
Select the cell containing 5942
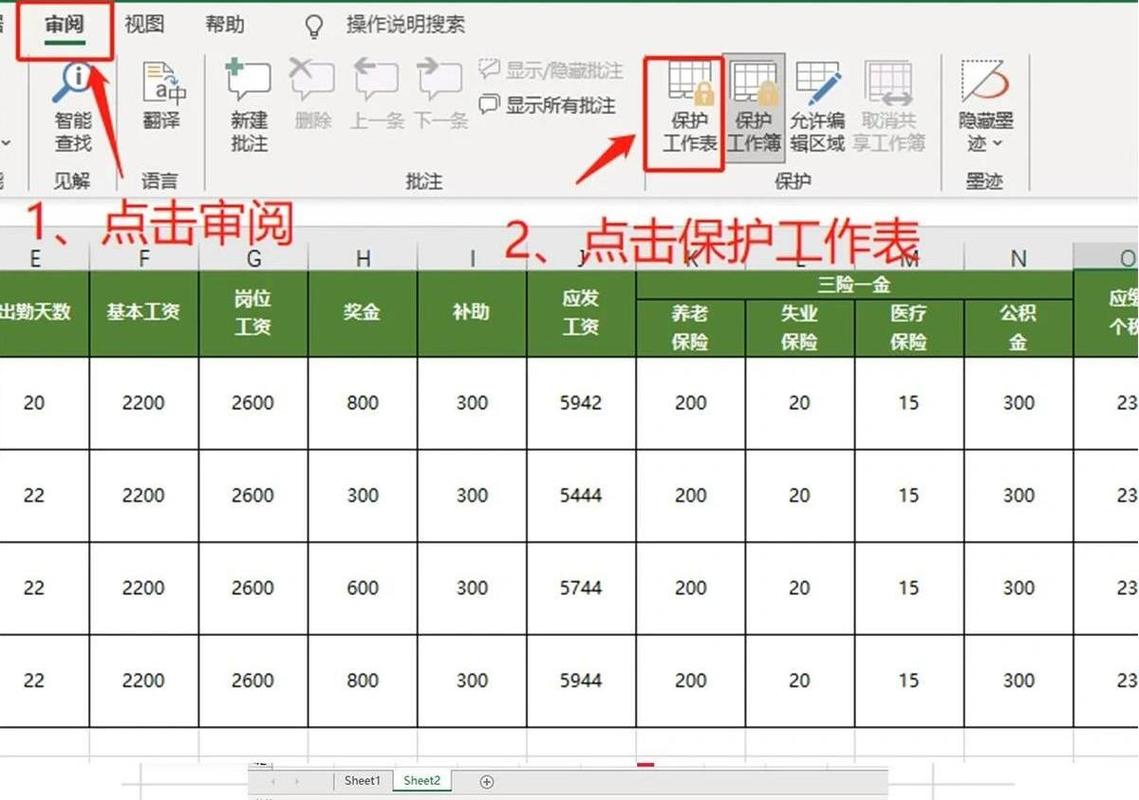click(580, 403)
